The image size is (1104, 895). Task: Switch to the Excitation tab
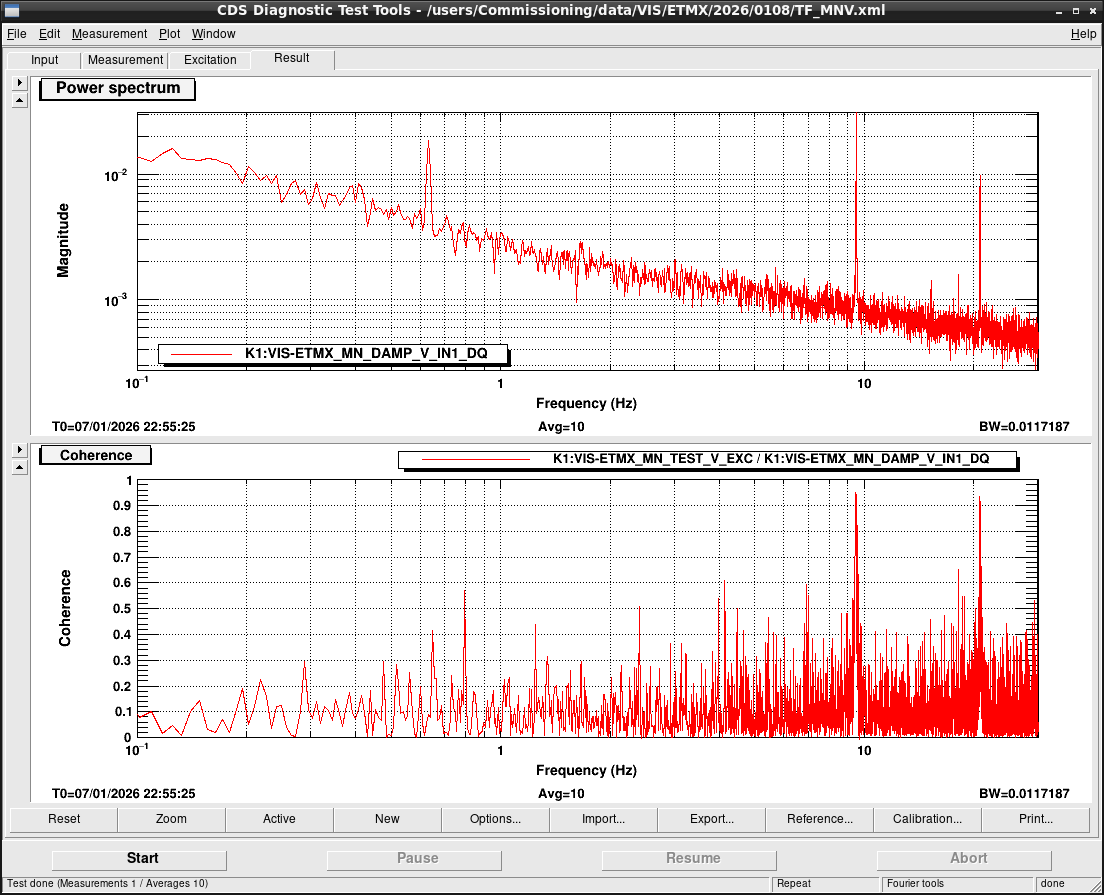click(x=210, y=60)
